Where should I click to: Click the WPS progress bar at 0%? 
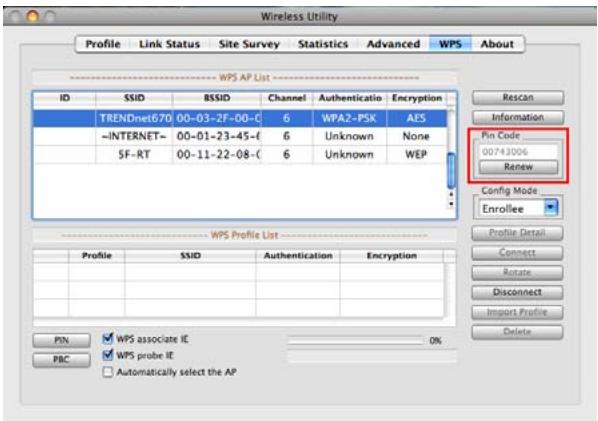[x=355, y=341]
